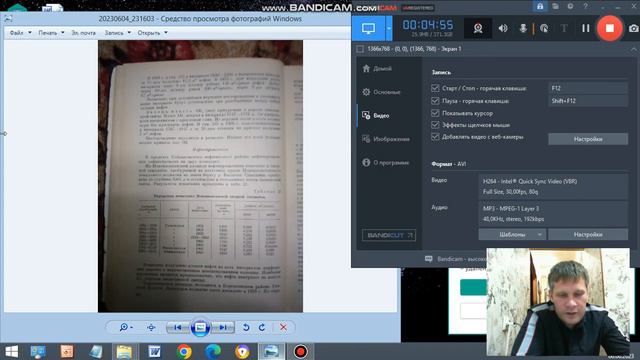Collapse the Bandicam panel with the chevron
The width and height of the screenshot is (640, 360).
[x=633, y=49]
